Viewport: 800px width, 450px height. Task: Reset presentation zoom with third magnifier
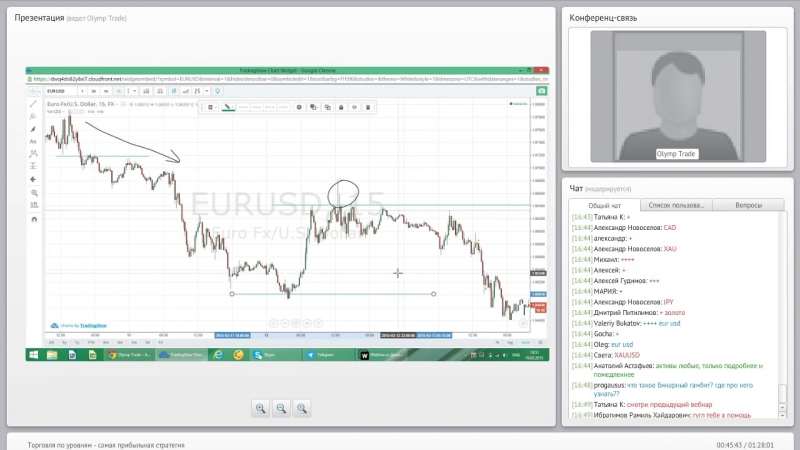coord(302,407)
